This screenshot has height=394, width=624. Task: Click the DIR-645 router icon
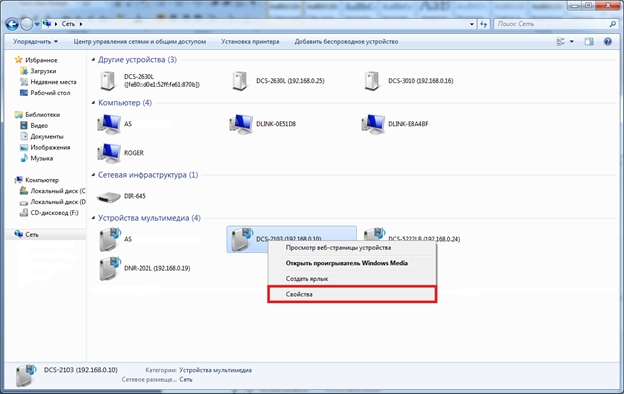coord(109,197)
